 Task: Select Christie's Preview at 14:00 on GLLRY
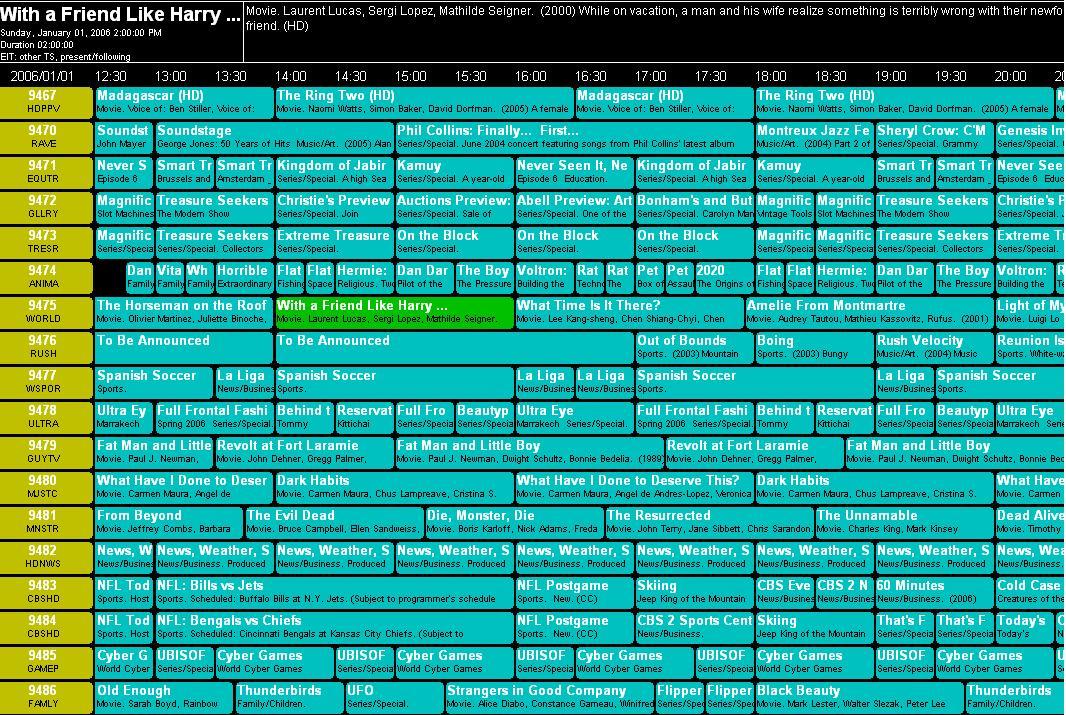click(x=334, y=207)
